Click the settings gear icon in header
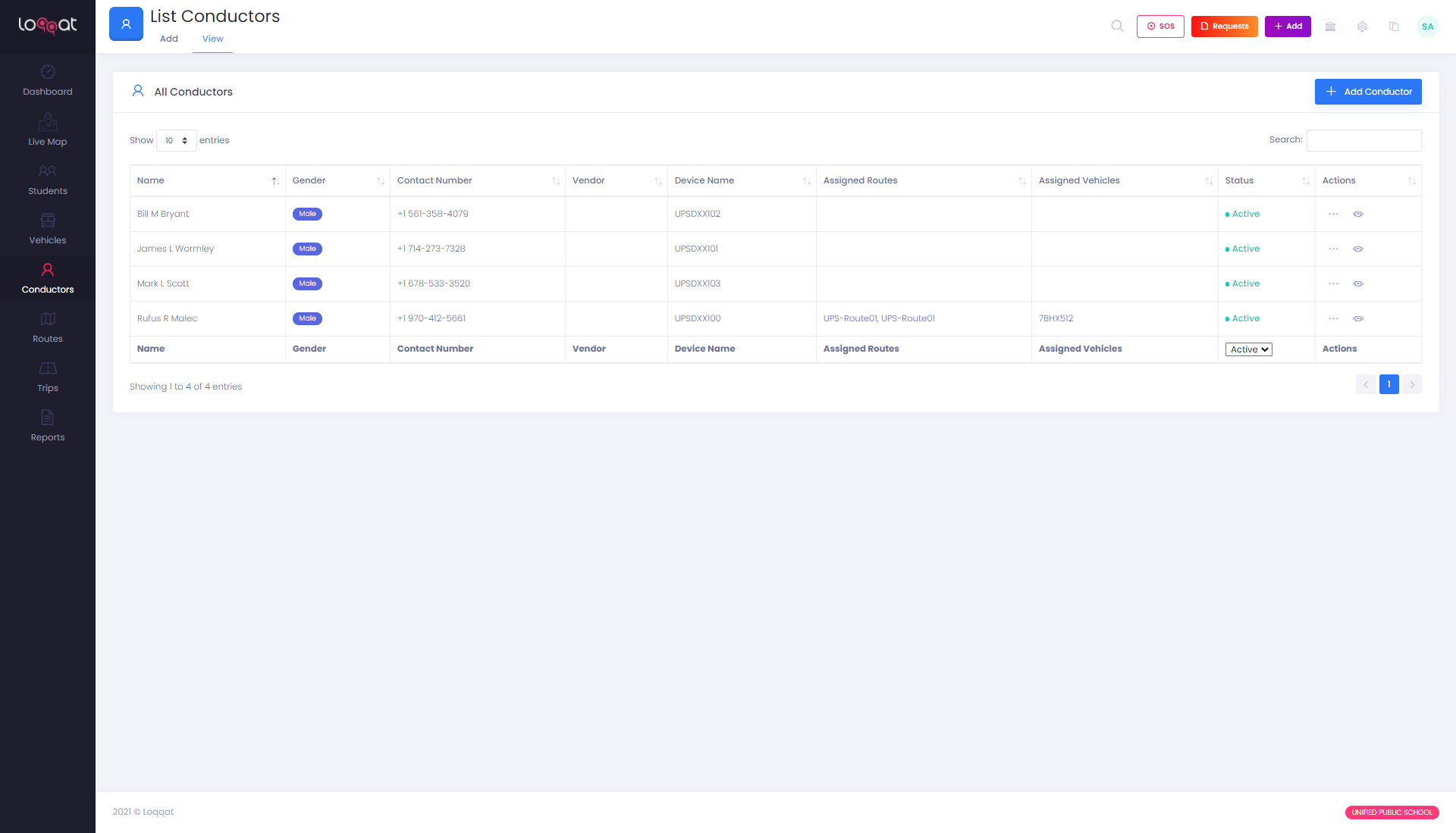Screen dimensions: 1456x833 (1362, 27)
